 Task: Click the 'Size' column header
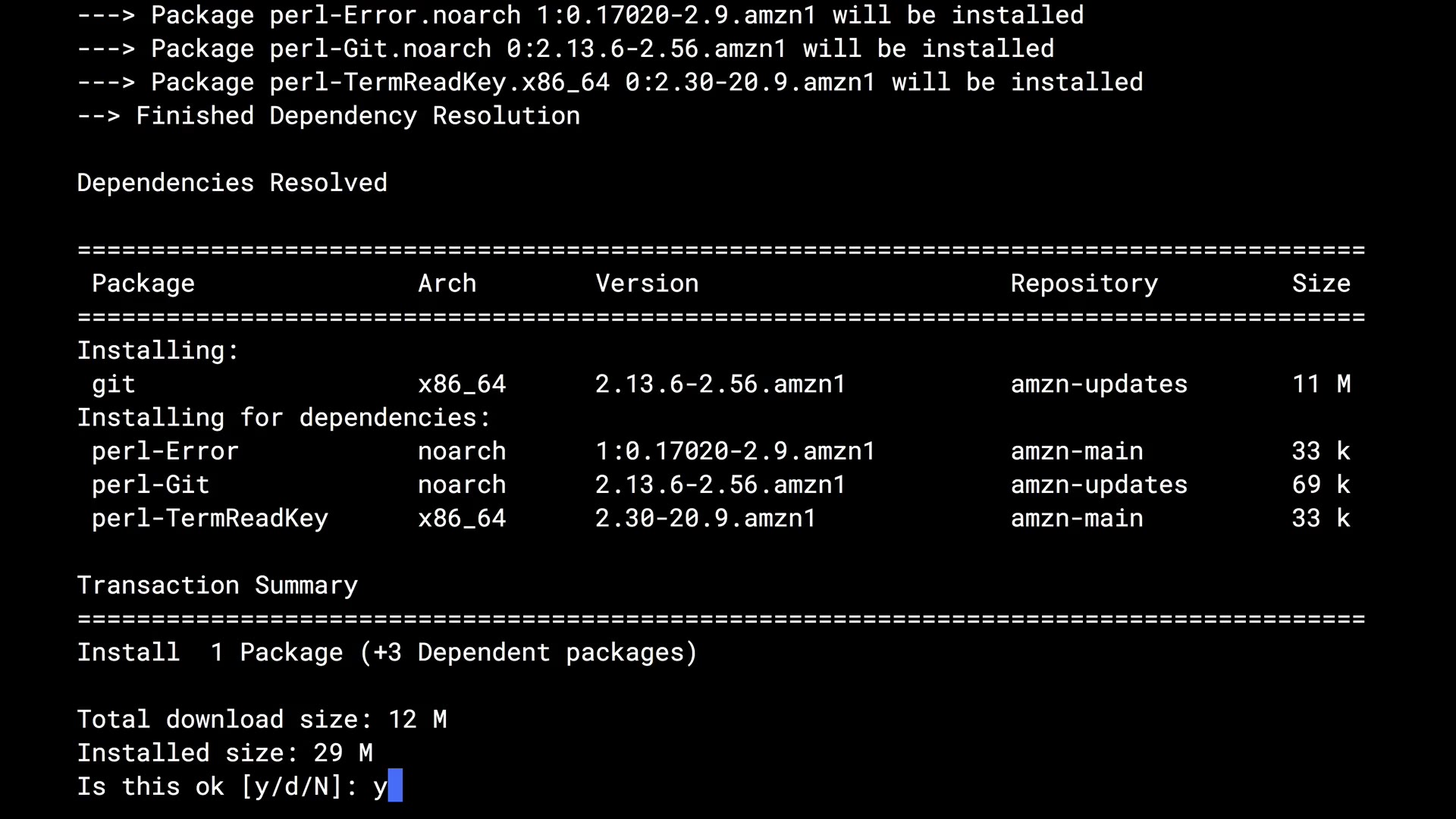[x=1321, y=284]
